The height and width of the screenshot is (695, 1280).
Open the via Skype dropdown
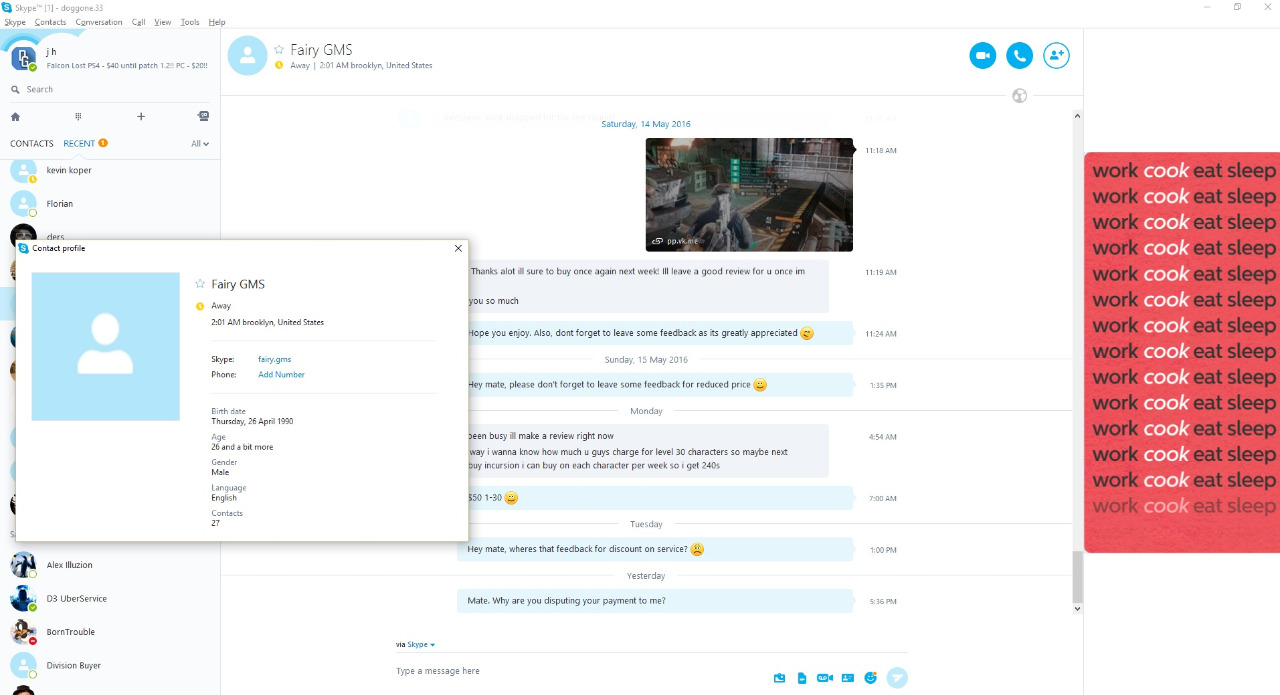tap(421, 645)
